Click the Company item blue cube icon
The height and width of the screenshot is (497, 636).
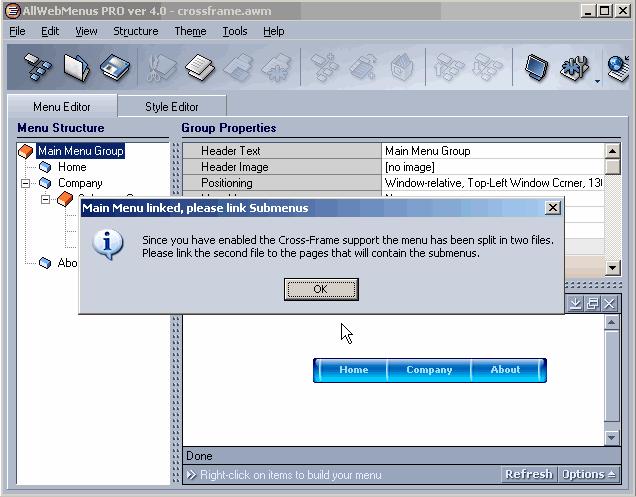click(45, 183)
